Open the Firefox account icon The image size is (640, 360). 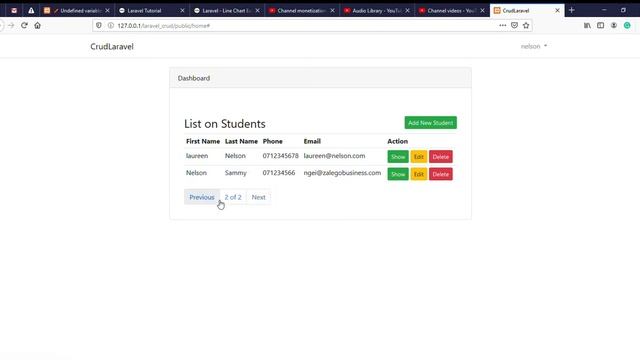[614, 25]
